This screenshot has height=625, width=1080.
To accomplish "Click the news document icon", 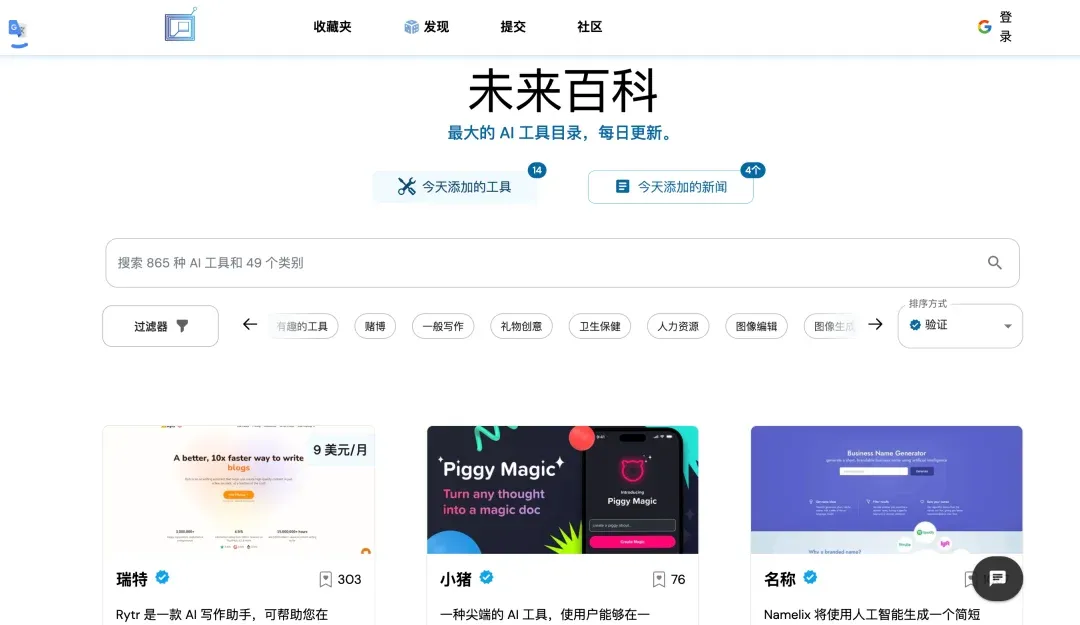I will coord(622,187).
